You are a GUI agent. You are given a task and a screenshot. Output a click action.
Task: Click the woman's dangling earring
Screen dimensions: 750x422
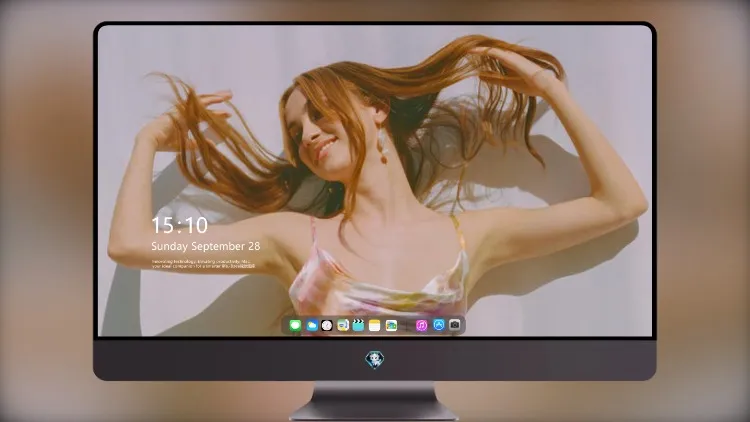click(x=383, y=145)
